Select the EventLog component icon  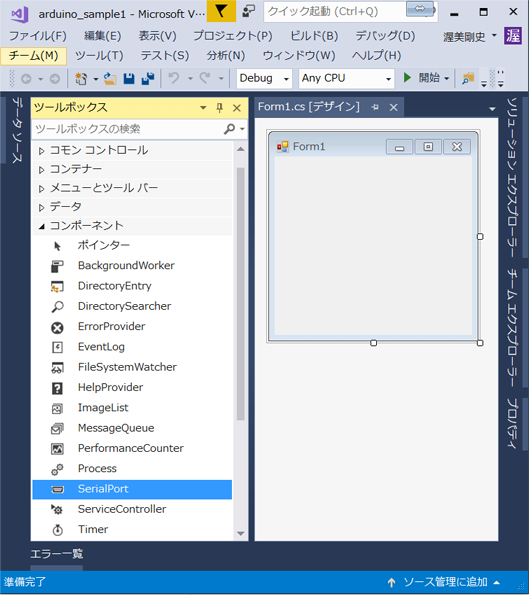pyautogui.click(x=57, y=347)
